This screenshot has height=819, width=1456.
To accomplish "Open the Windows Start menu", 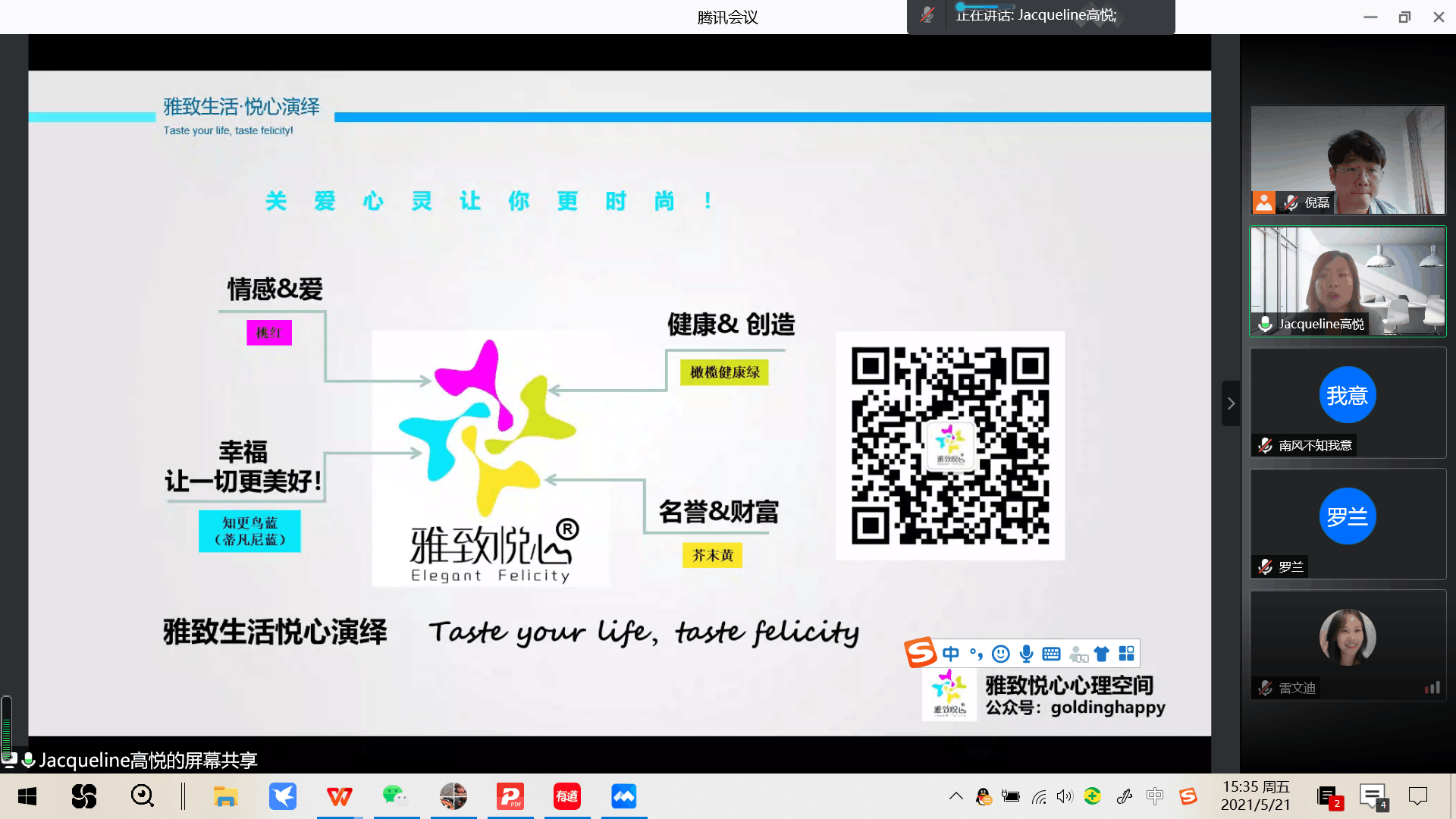I will (x=27, y=796).
